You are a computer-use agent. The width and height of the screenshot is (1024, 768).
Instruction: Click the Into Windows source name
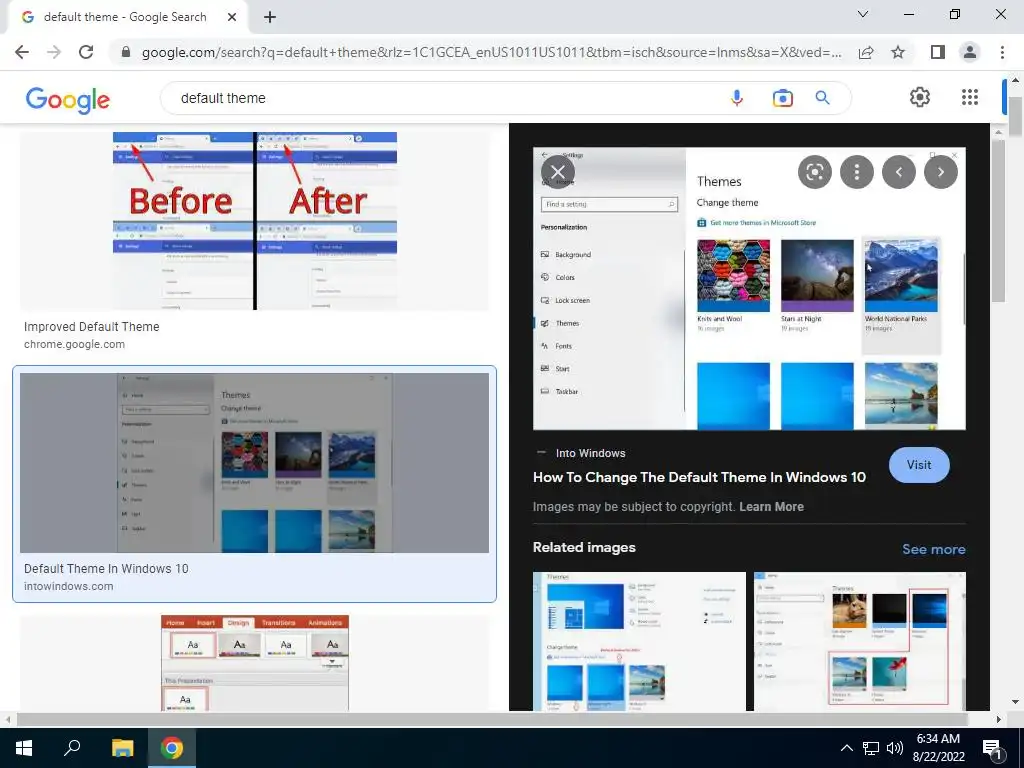(x=590, y=453)
